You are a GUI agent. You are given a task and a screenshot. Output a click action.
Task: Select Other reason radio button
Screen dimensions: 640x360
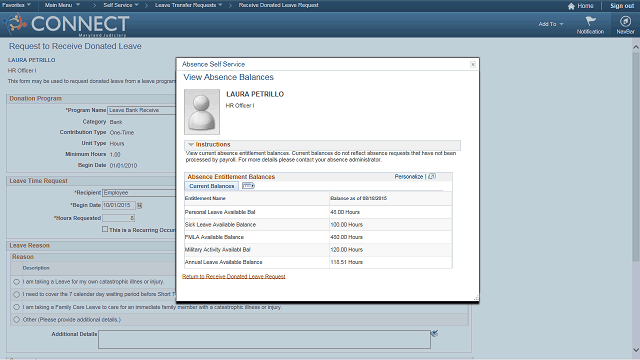[16, 320]
